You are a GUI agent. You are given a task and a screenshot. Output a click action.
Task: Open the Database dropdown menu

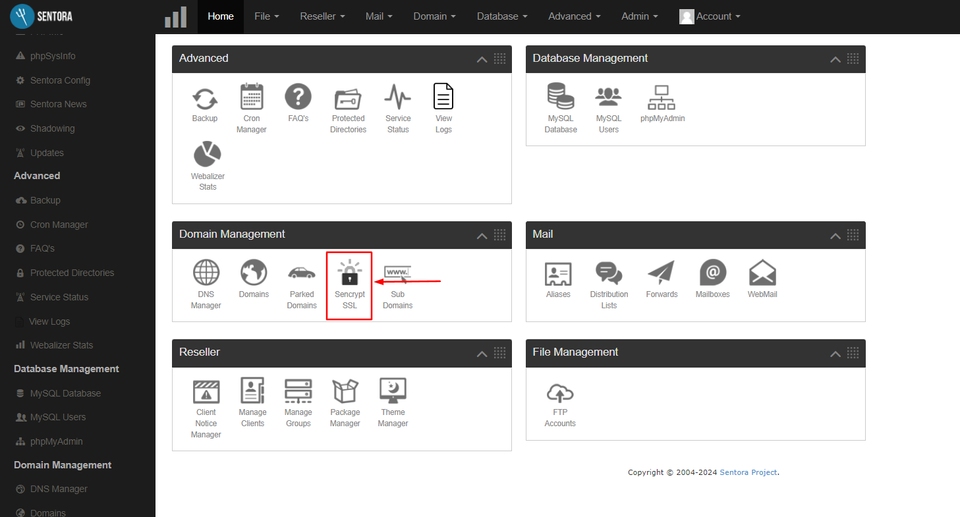[x=502, y=17]
